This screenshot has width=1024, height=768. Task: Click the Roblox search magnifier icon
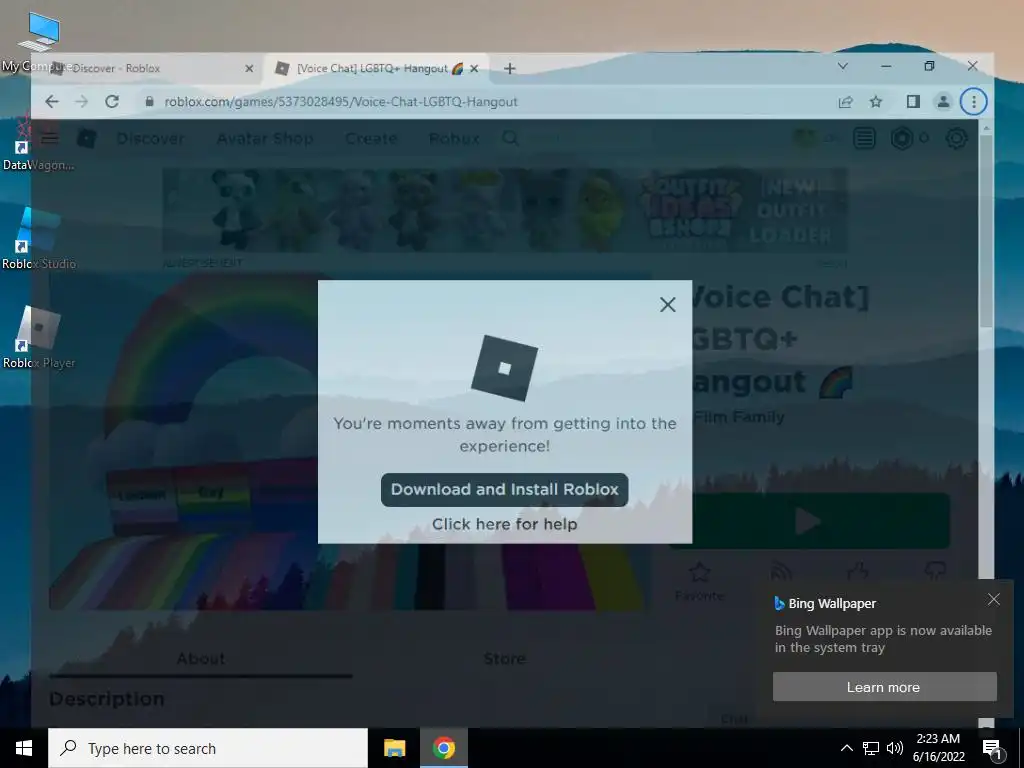pos(511,138)
